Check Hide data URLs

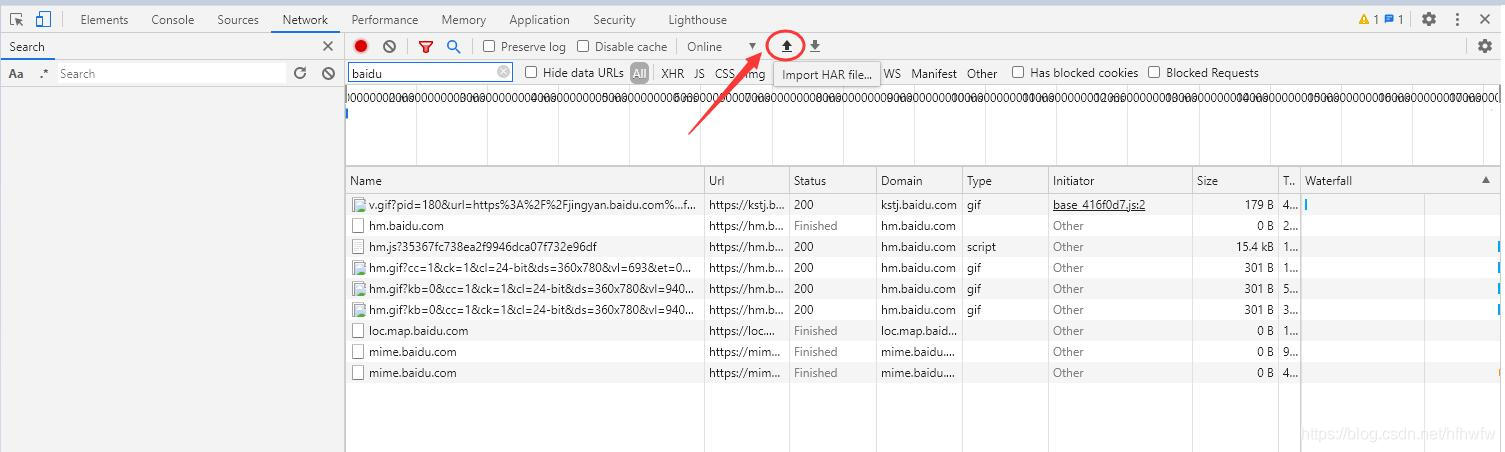tap(531, 72)
